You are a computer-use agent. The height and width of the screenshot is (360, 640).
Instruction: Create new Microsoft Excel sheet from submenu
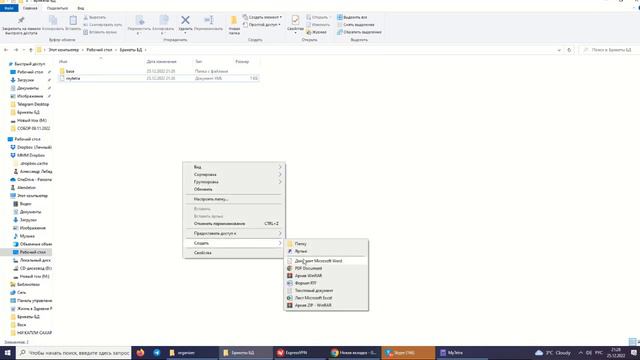point(326,298)
